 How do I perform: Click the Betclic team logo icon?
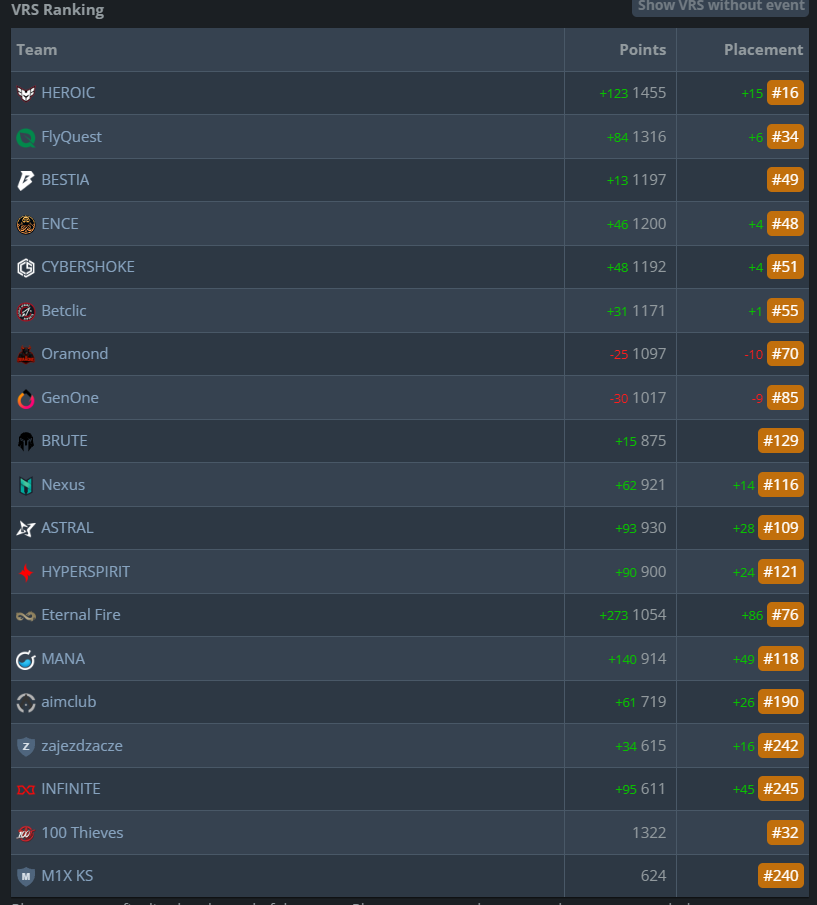(26, 311)
